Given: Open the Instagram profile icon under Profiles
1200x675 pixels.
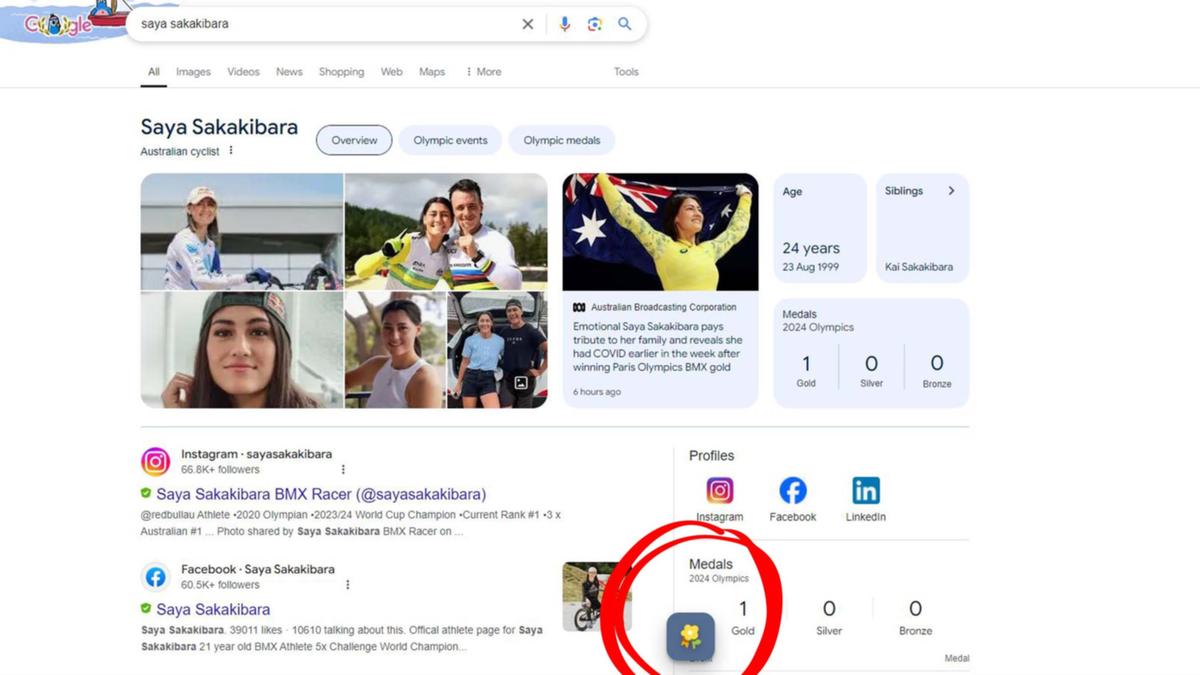Looking at the screenshot, I should coord(720,491).
